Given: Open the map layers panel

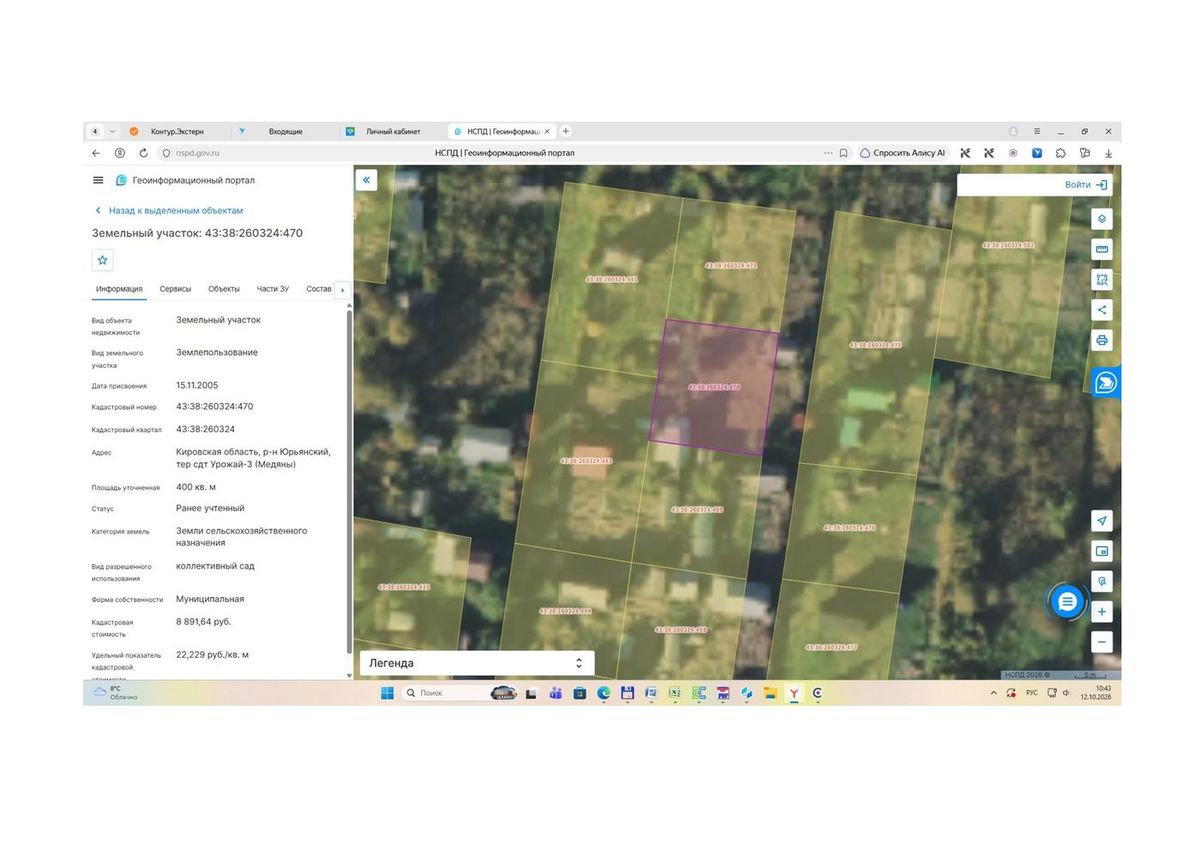Looking at the screenshot, I should pos(1101,219).
